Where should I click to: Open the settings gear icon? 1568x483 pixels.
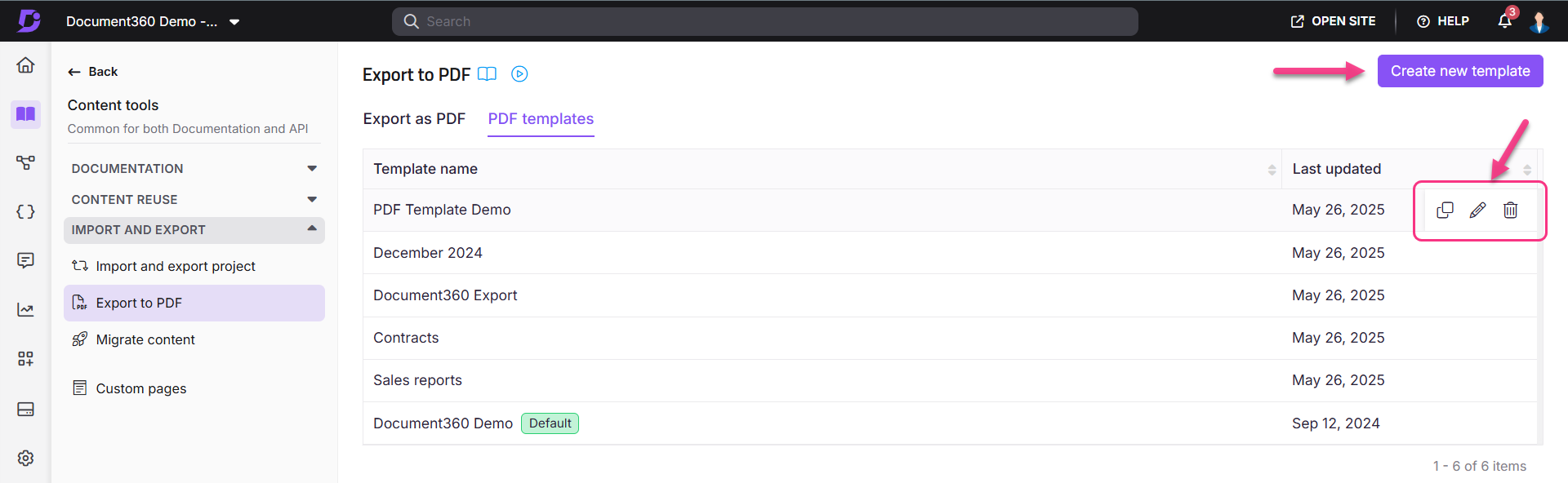[x=25, y=458]
